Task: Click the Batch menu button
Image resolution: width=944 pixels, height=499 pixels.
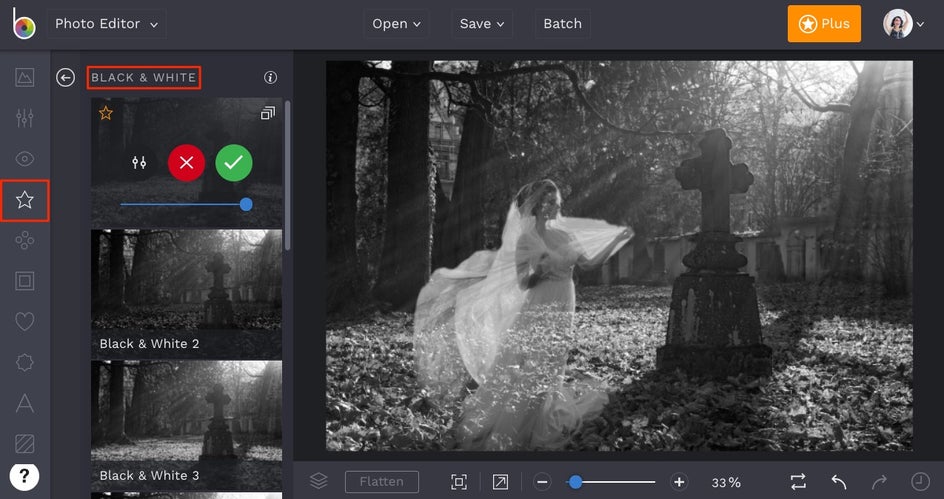Action: [562, 24]
